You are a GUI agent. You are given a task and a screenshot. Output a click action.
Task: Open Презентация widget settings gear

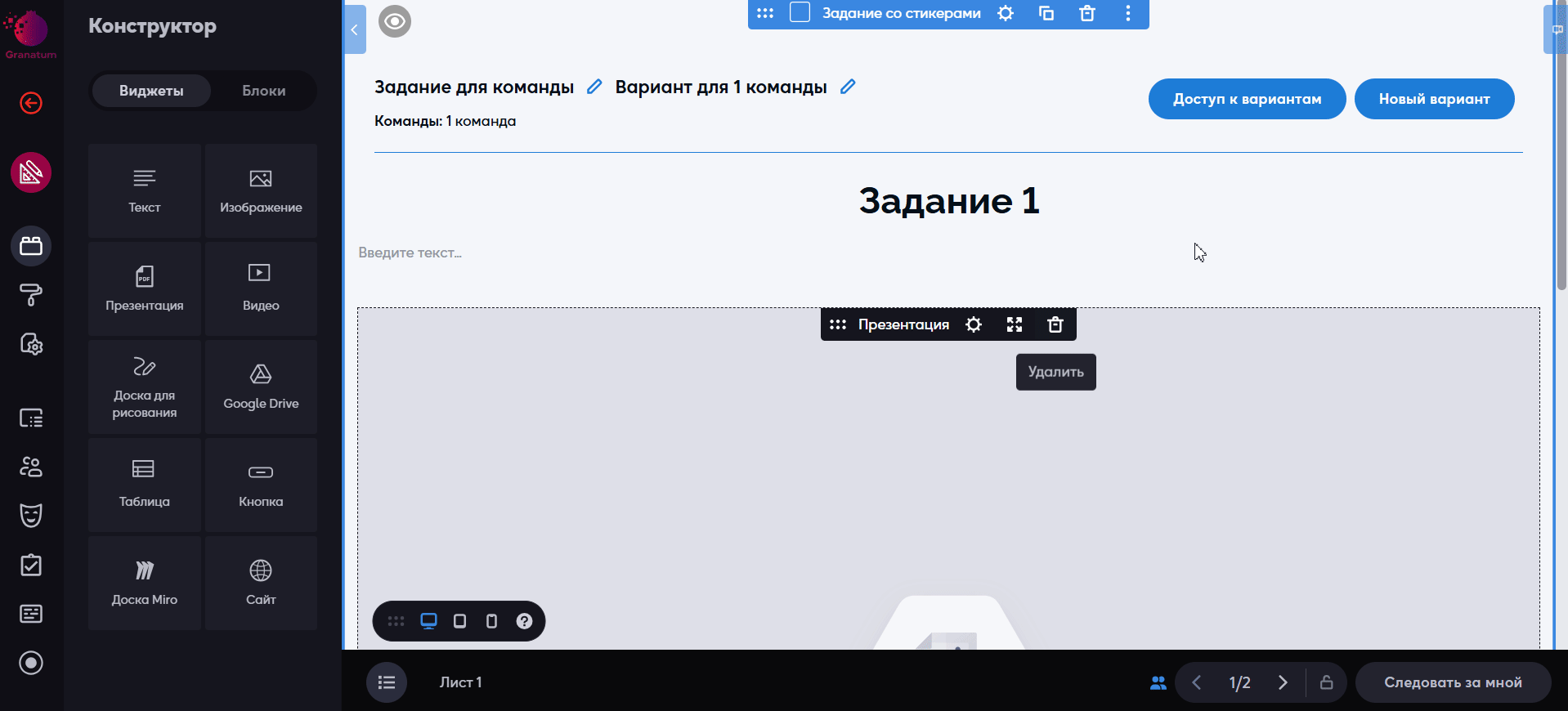[x=973, y=324]
